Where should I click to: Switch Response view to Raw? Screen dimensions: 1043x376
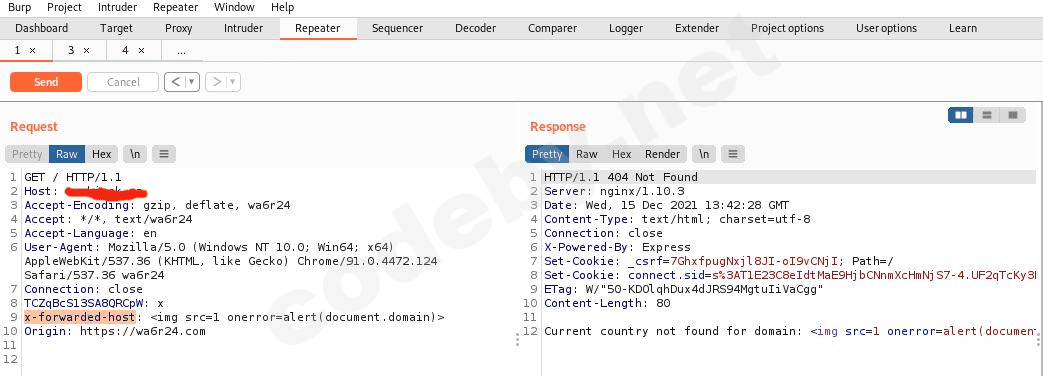(x=587, y=154)
